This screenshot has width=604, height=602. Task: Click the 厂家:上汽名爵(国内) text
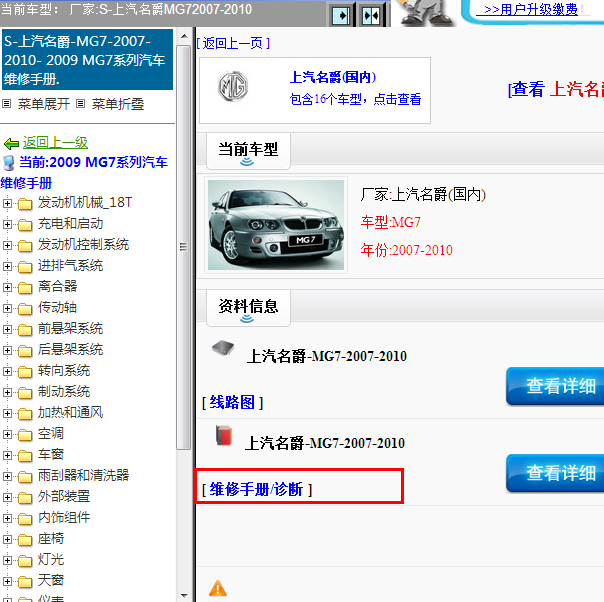423,194
